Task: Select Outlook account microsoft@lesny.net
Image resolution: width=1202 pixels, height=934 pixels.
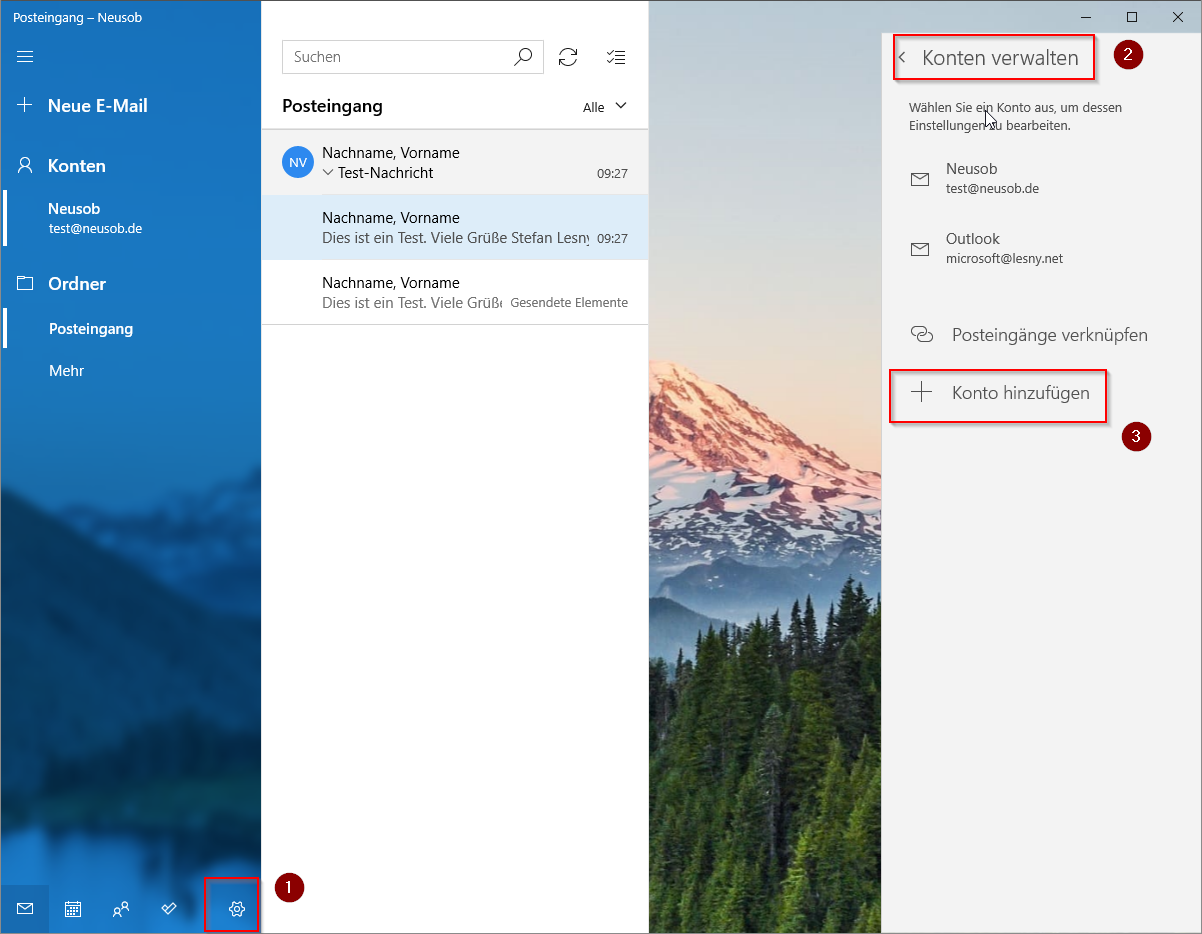Action: tap(1003, 249)
